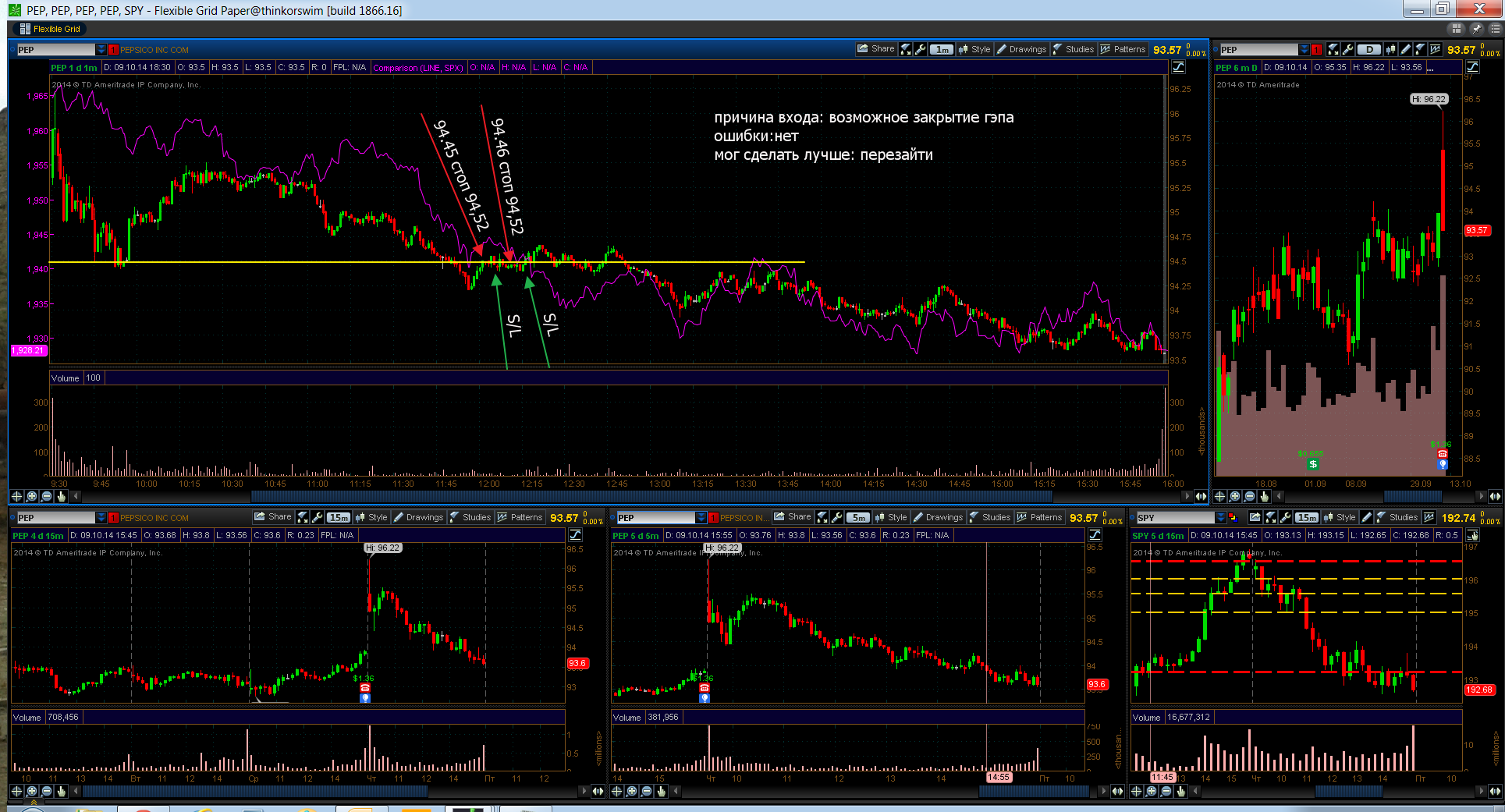This screenshot has width=1505, height=812.
Task: Click Share icon on SPY chart
Action: pos(1255,517)
